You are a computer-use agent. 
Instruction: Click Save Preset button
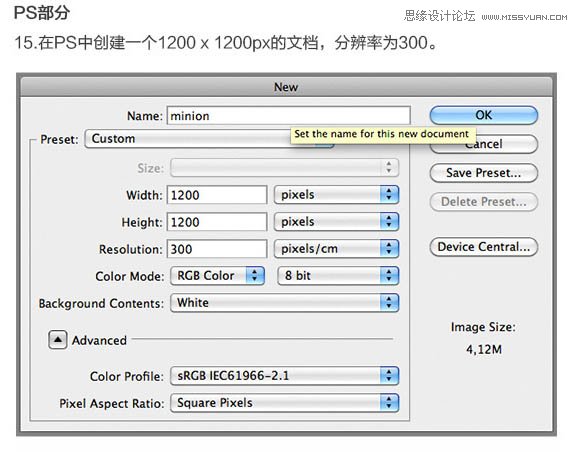[484, 173]
